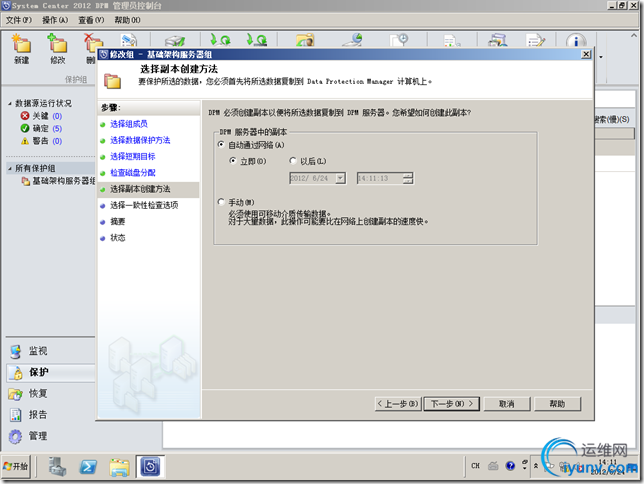The width and height of the screenshot is (644, 484).
Task: Open Windows Explorer from the taskbar
Action: tap(119, 467)
